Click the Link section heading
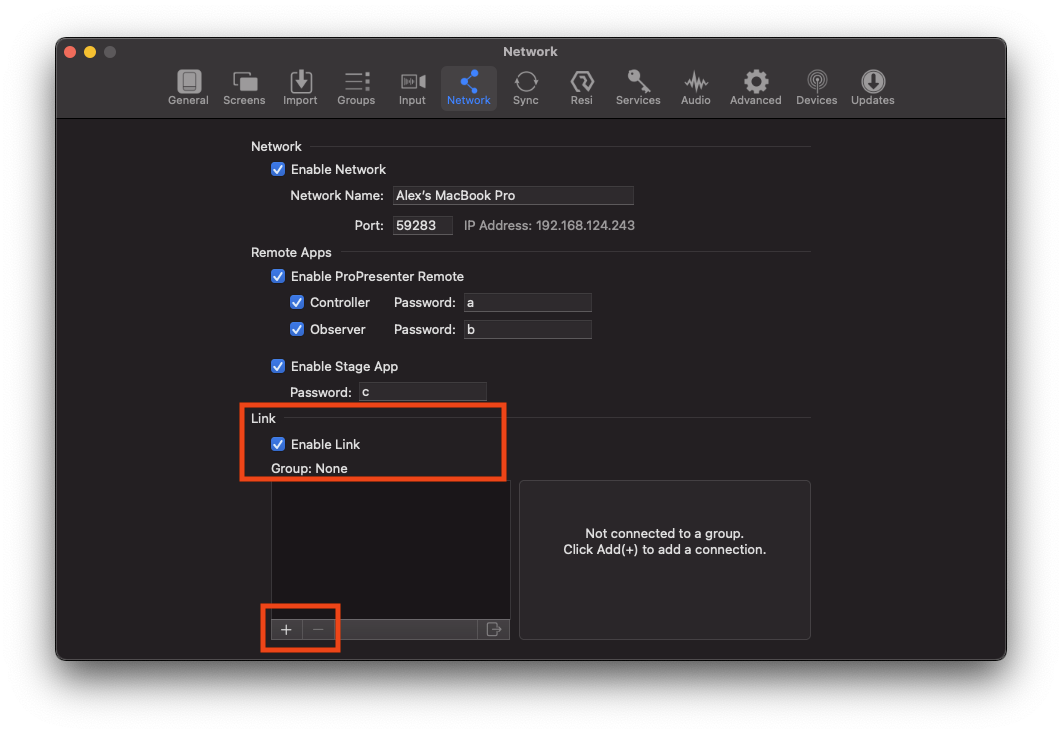 (x=263, y=418)
